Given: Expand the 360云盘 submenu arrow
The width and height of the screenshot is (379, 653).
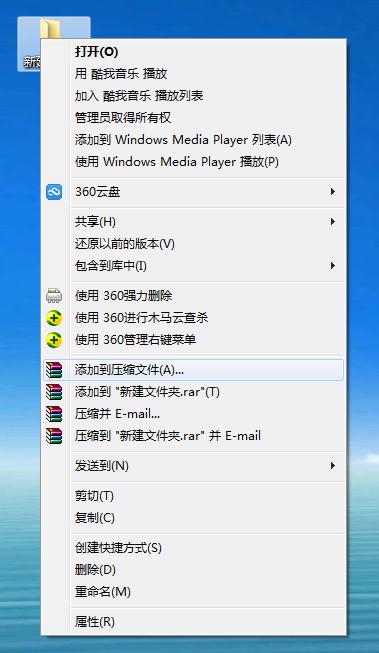Looking at the screenshot, I should point(332,192).
